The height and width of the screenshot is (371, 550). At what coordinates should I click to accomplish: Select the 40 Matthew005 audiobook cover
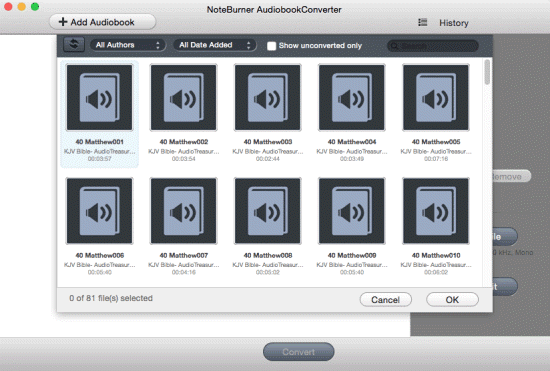coord(436,97)
